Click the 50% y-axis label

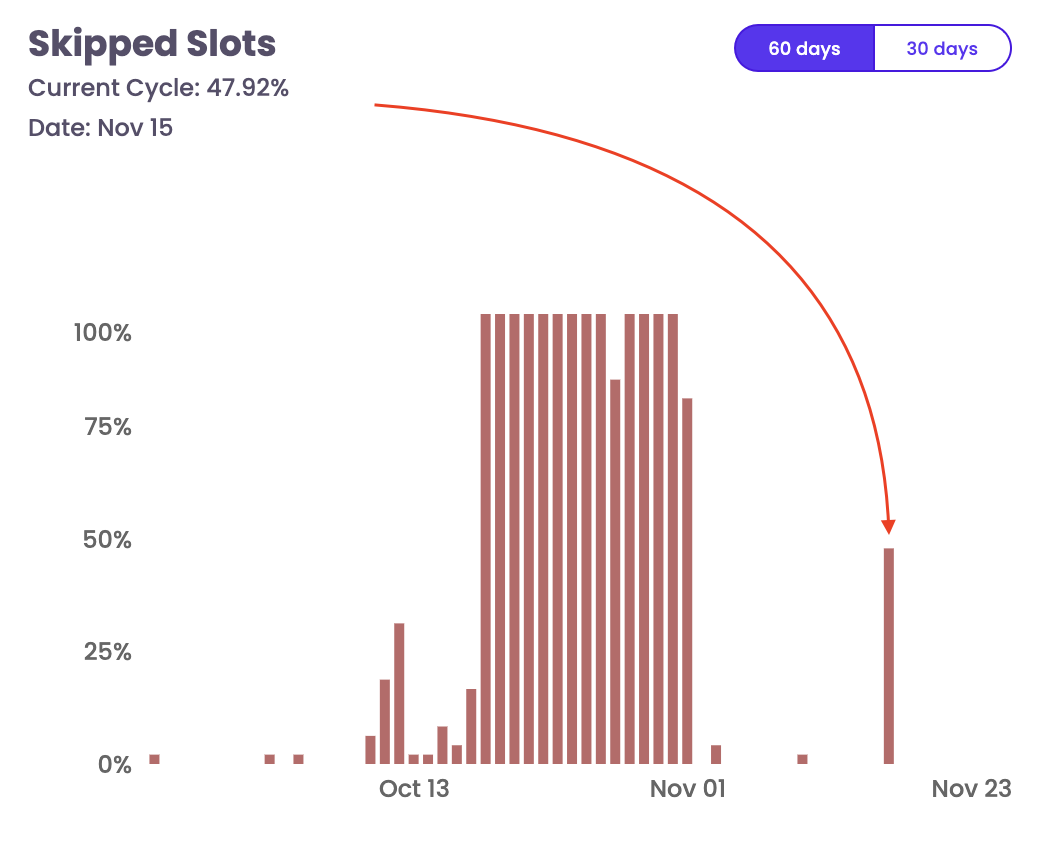click(x=105, y=540)
